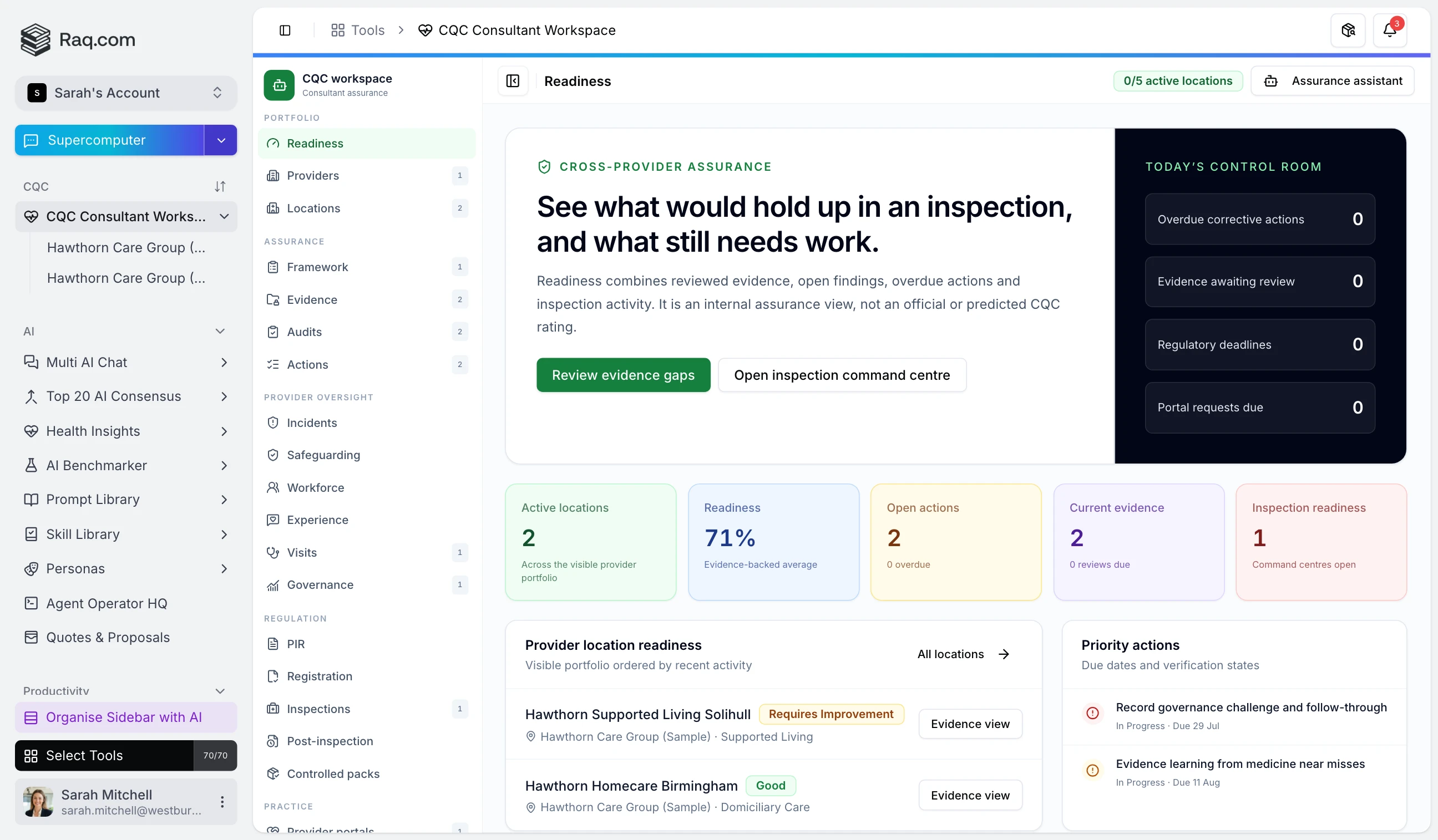Click Organise Sidebar with AI
The width and height of the screenshot is (1438, 840).
(x=125, y=717)
